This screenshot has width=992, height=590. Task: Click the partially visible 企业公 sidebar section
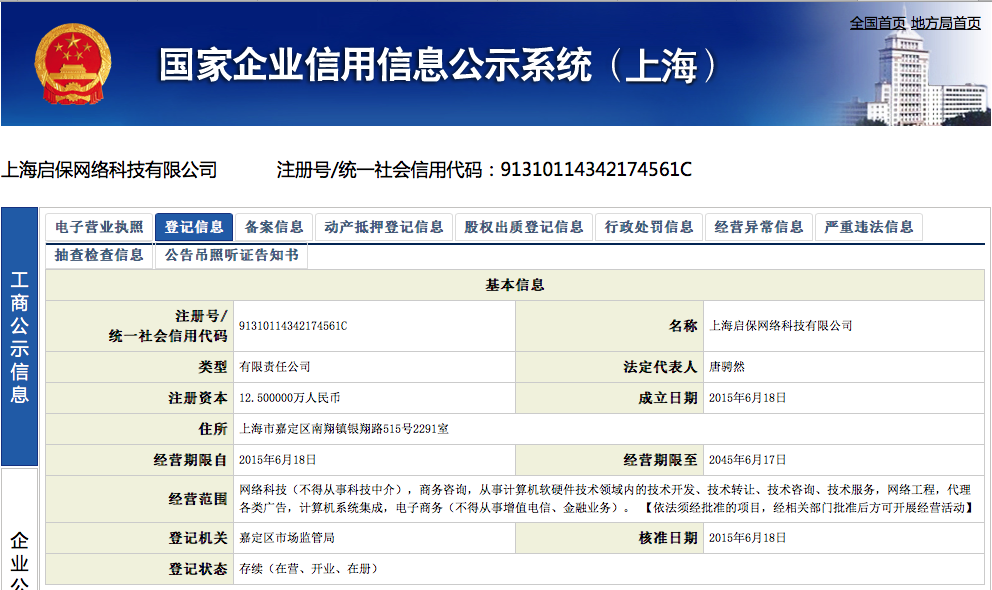coord(19,560)
